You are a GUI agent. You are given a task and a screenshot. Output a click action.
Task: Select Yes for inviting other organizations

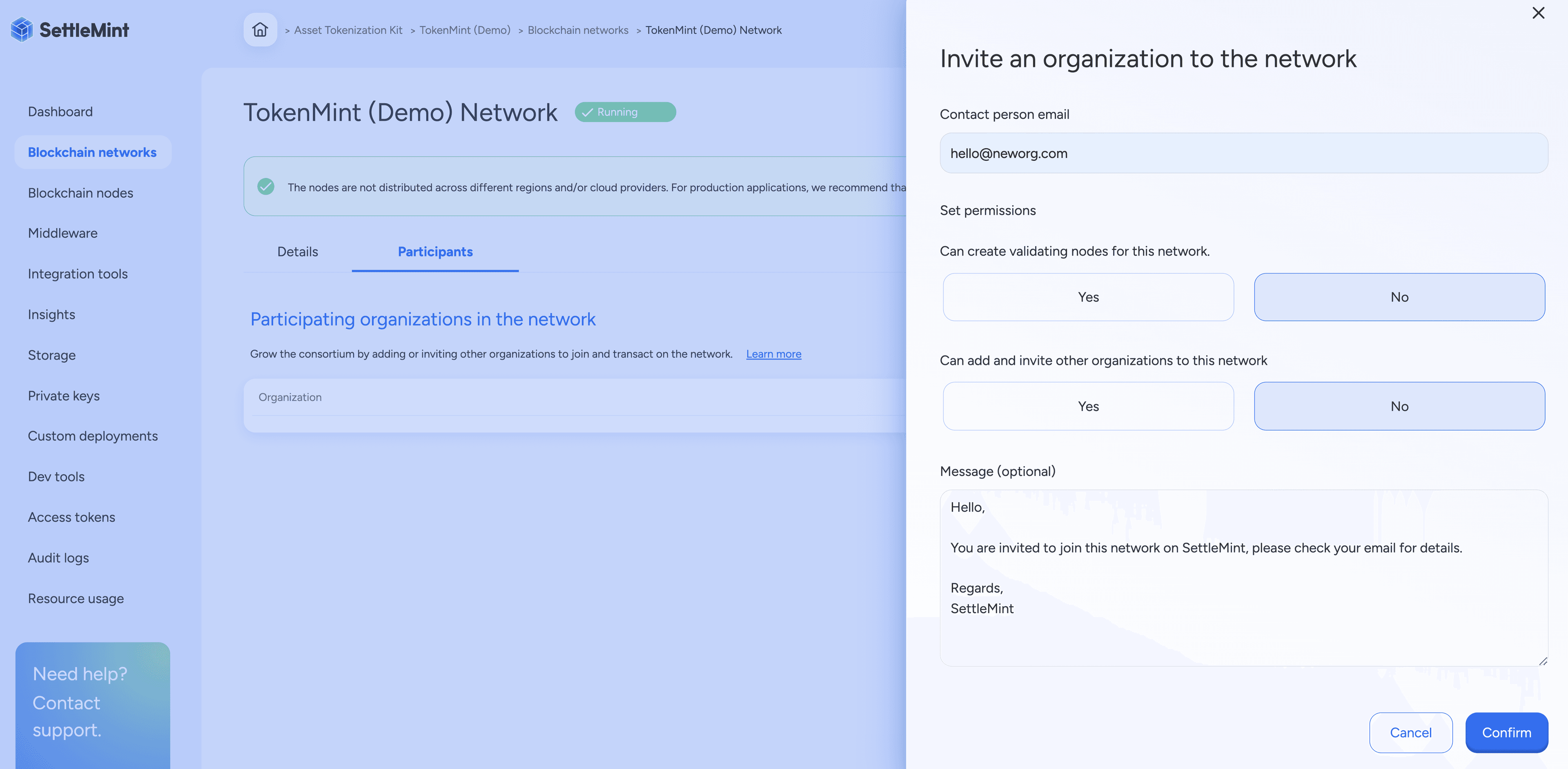pyautogui.click(x=1088, y=407)
